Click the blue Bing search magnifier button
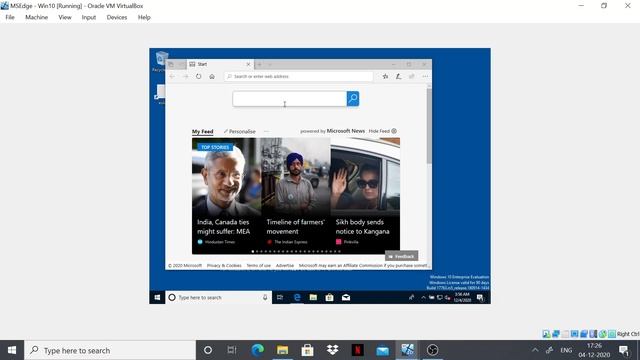The height and width of the screenshot is (360, 640). pyautogui.click(x=353, y=98)
